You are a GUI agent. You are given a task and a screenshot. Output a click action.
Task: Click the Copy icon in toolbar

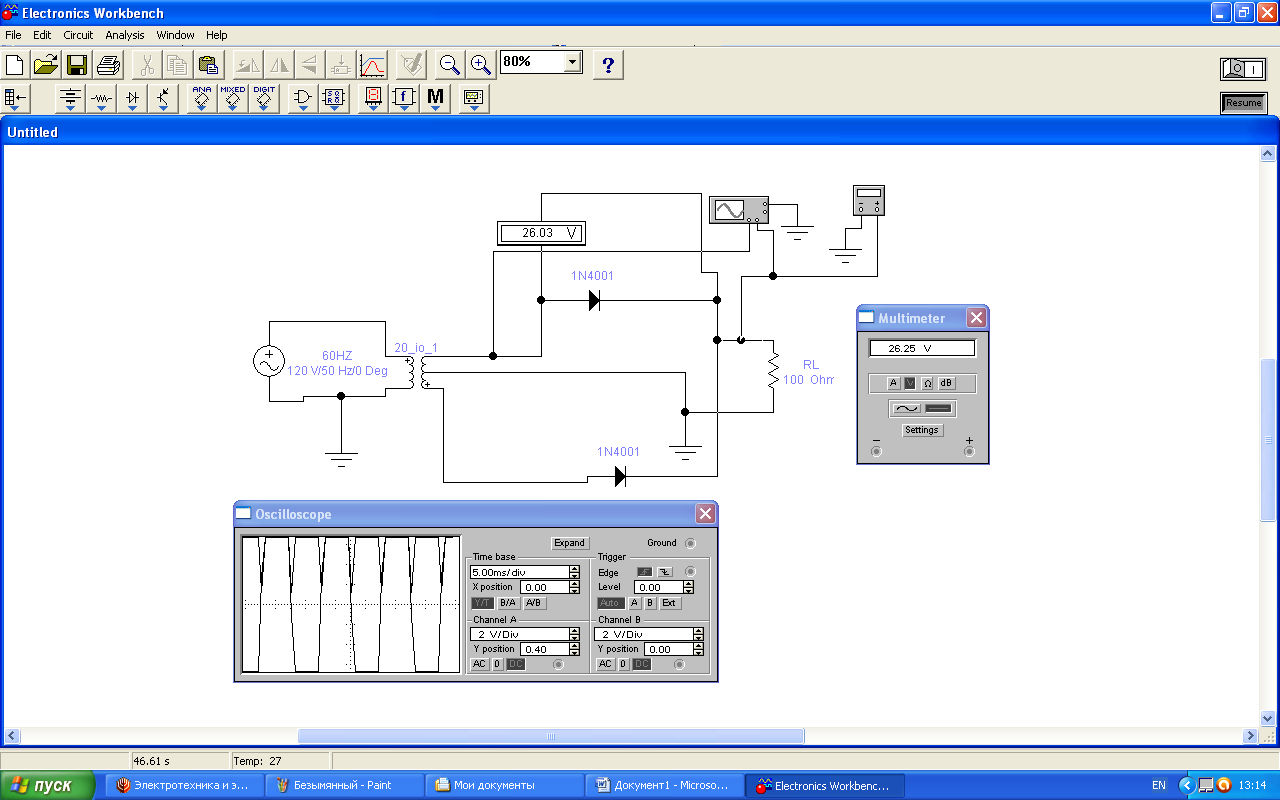pos(177,65)
